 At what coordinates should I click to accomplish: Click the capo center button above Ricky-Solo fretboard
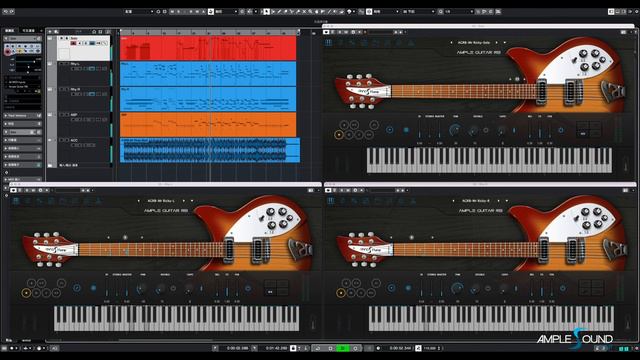(517, 79)
